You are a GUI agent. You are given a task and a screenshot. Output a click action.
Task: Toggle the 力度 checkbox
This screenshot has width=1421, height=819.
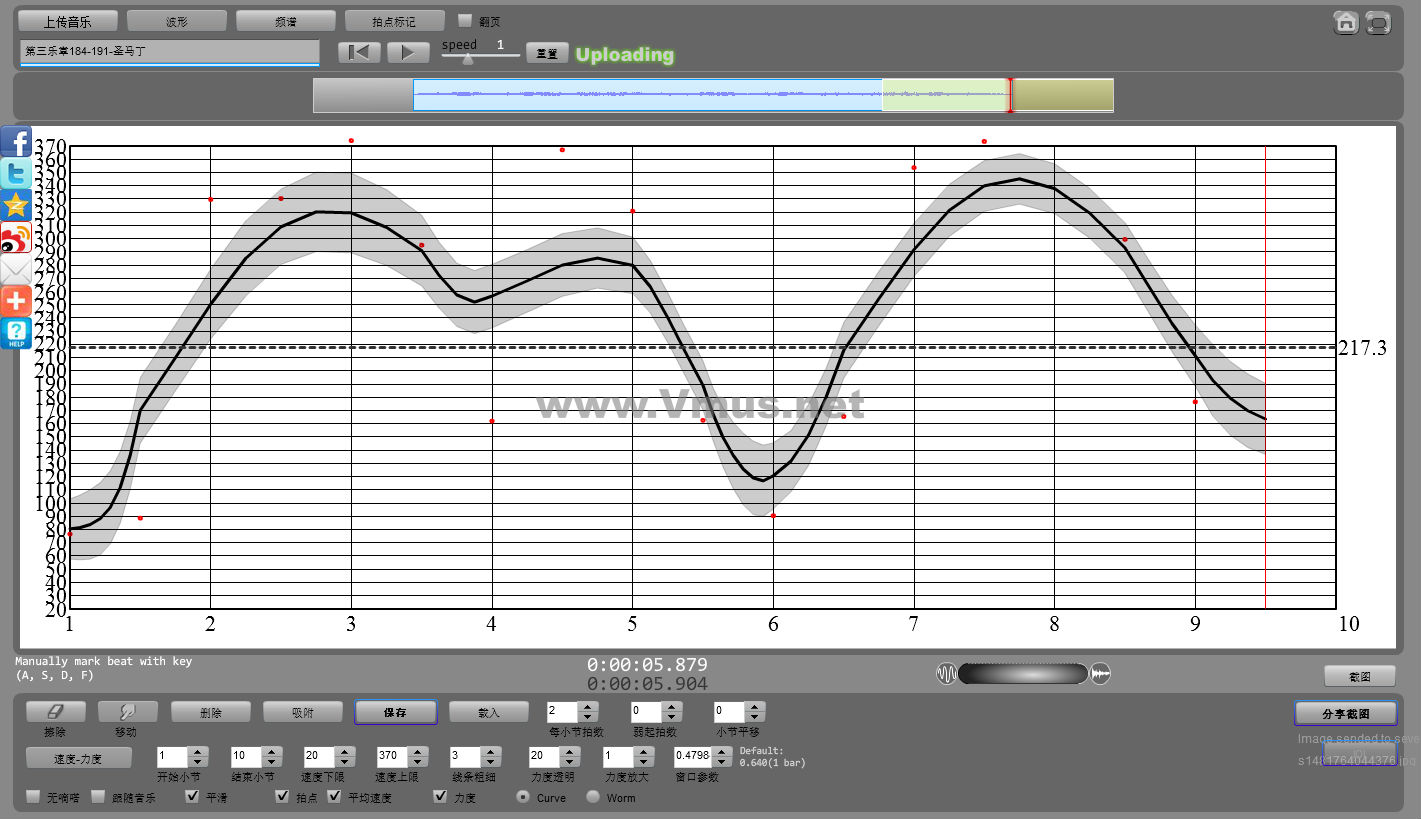[x=440, y=797]
